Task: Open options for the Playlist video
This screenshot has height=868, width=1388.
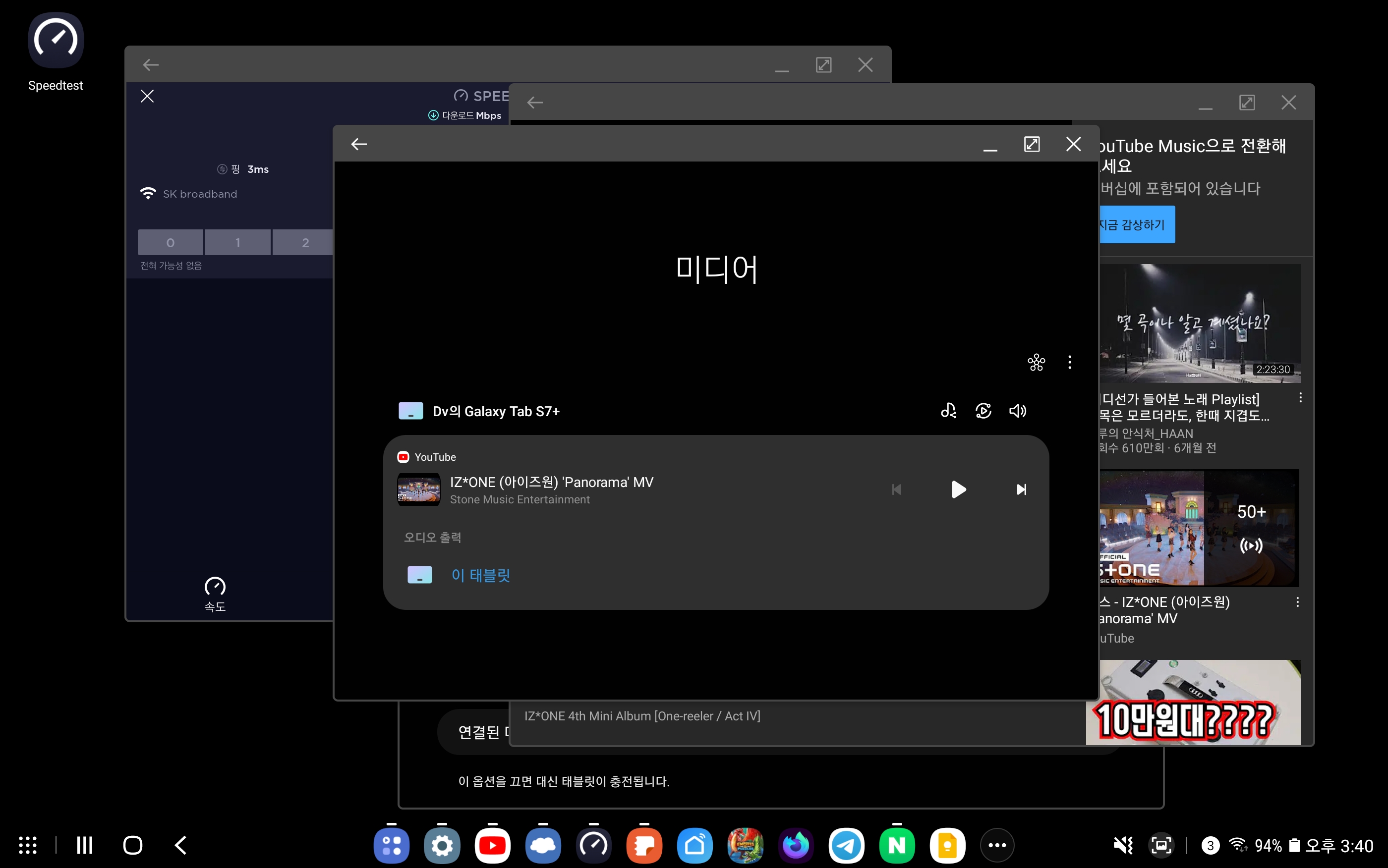Action: tap(1300, 398)
